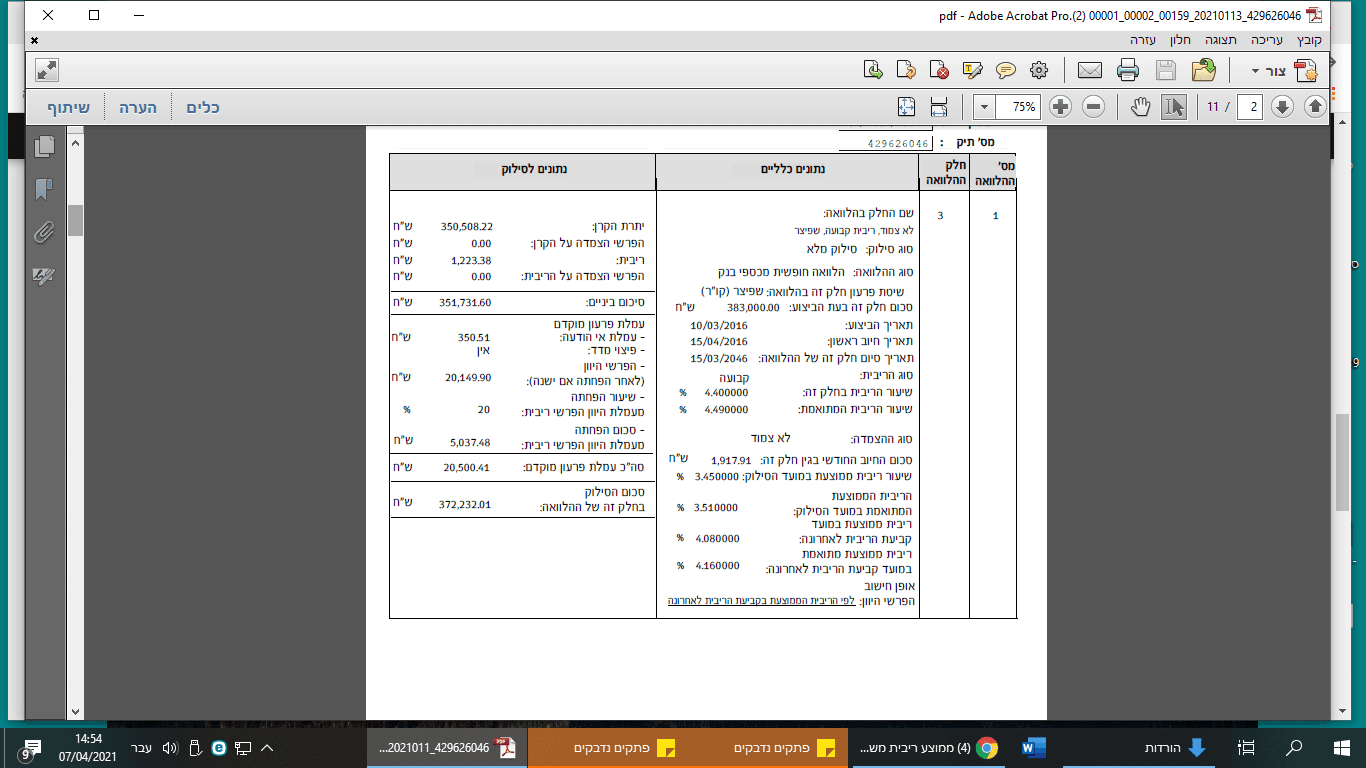Activate the hand pan tool

pos(1141,107)
